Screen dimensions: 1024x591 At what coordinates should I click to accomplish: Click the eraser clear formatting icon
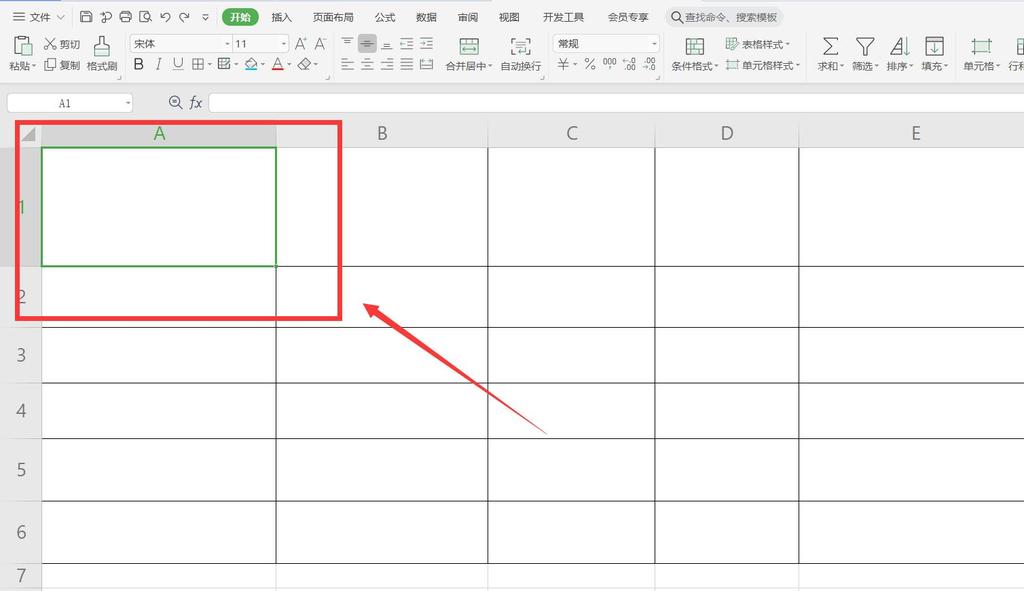(304, 64)
